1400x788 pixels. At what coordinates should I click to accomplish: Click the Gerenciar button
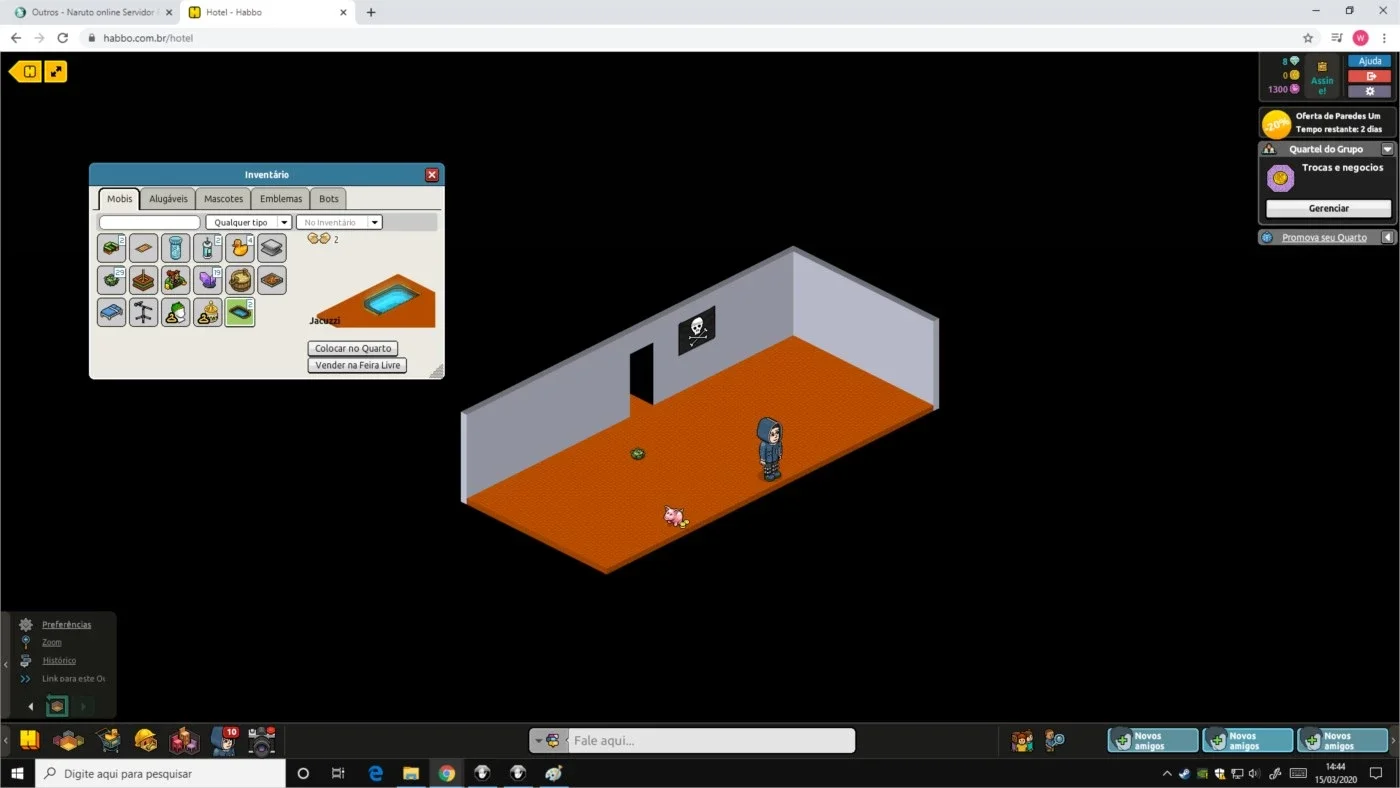[x=1328, y=208]
